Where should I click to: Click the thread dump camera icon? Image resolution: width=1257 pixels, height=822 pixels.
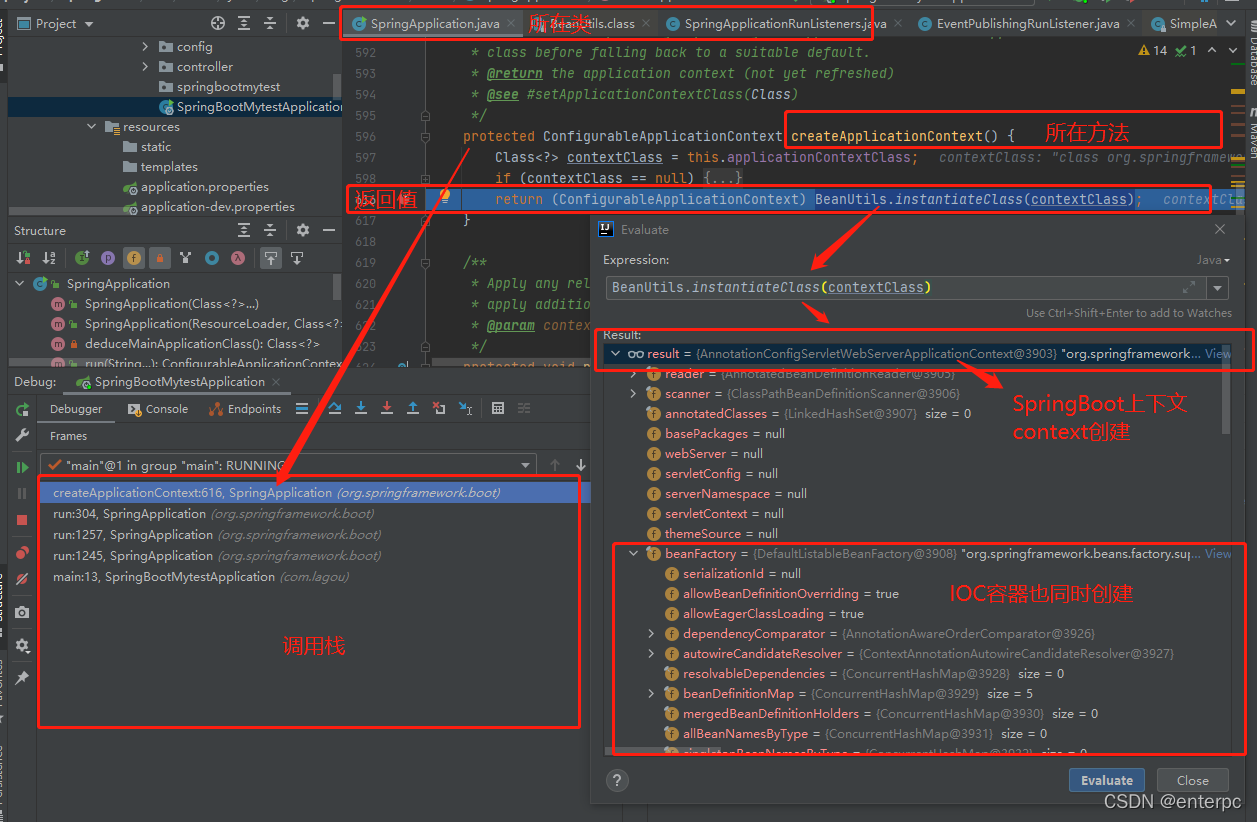22,612
